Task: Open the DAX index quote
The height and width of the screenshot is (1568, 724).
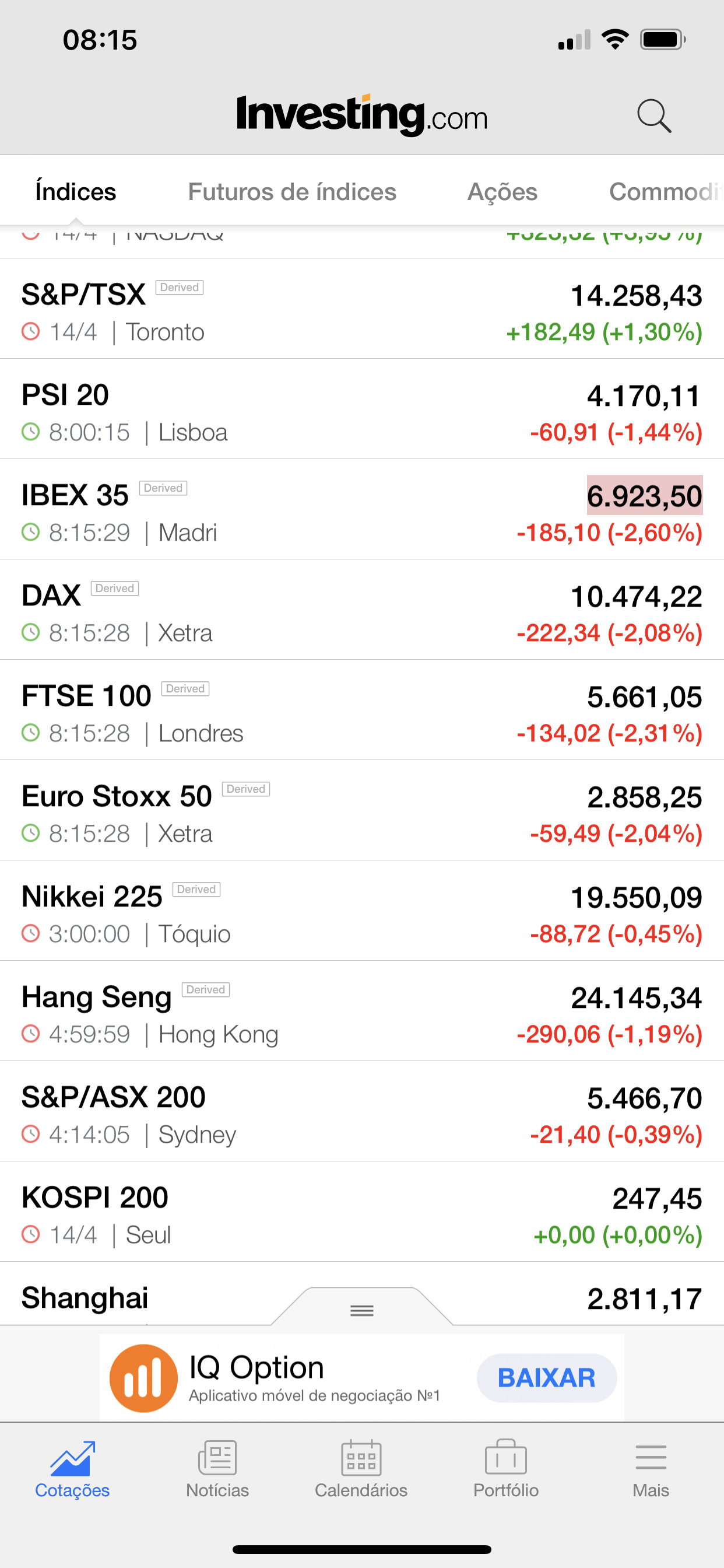Action: [362, 610]
